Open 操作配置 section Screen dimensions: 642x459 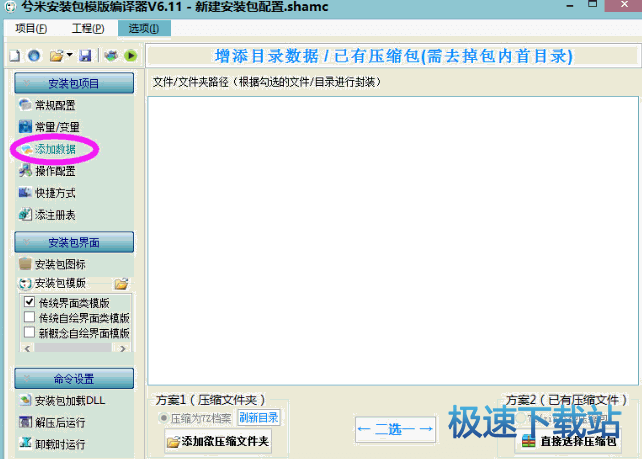54,171
